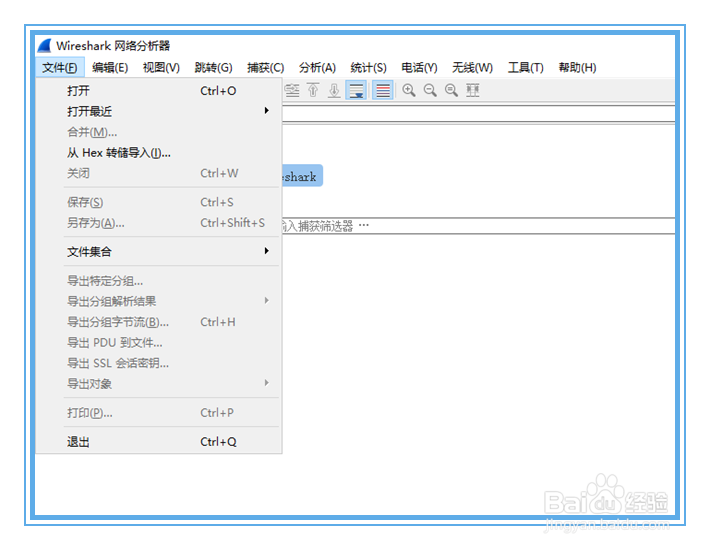Expand the 文件集合 submenu
The height and width of the screenshot is (550, 710).
[x=159, y=252]
